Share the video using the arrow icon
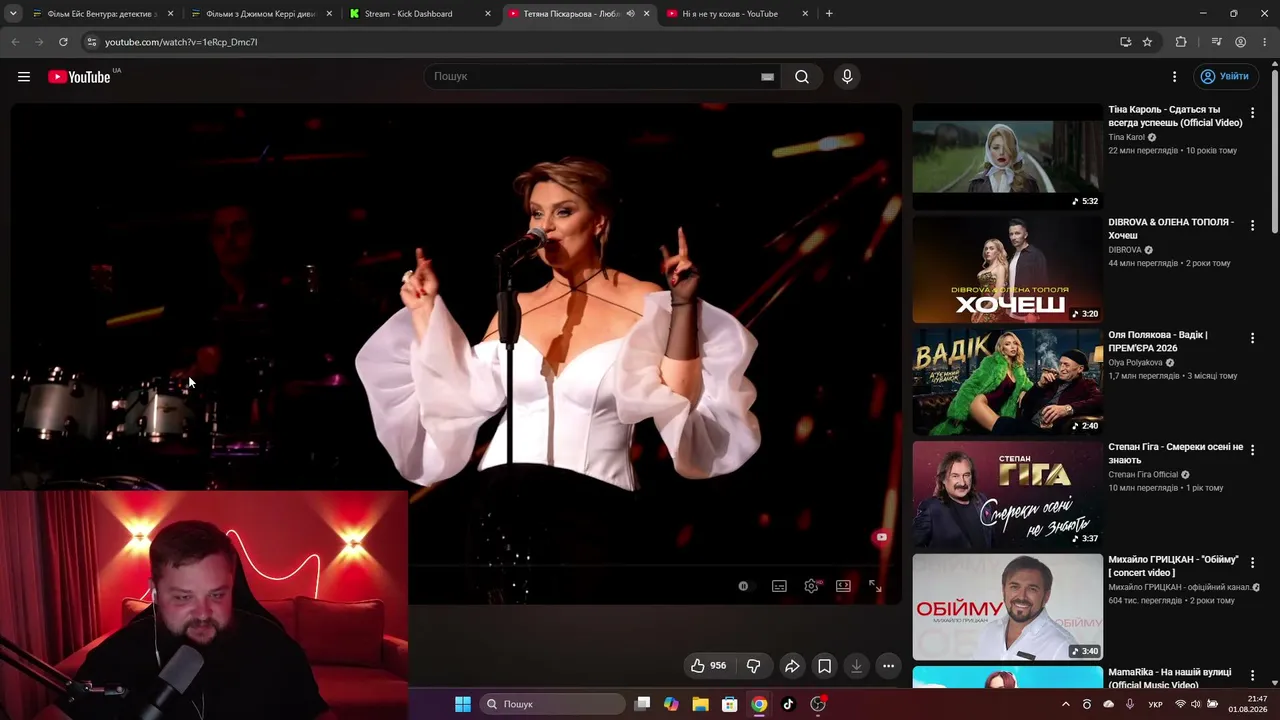Image resolution: width=1280 pixels, height=720 pixels. [792, 666]
